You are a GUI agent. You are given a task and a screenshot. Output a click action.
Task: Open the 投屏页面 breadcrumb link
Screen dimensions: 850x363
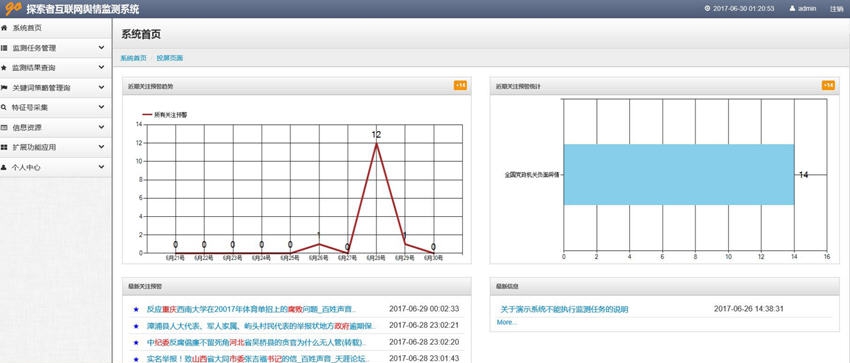(x=170, y=58)
